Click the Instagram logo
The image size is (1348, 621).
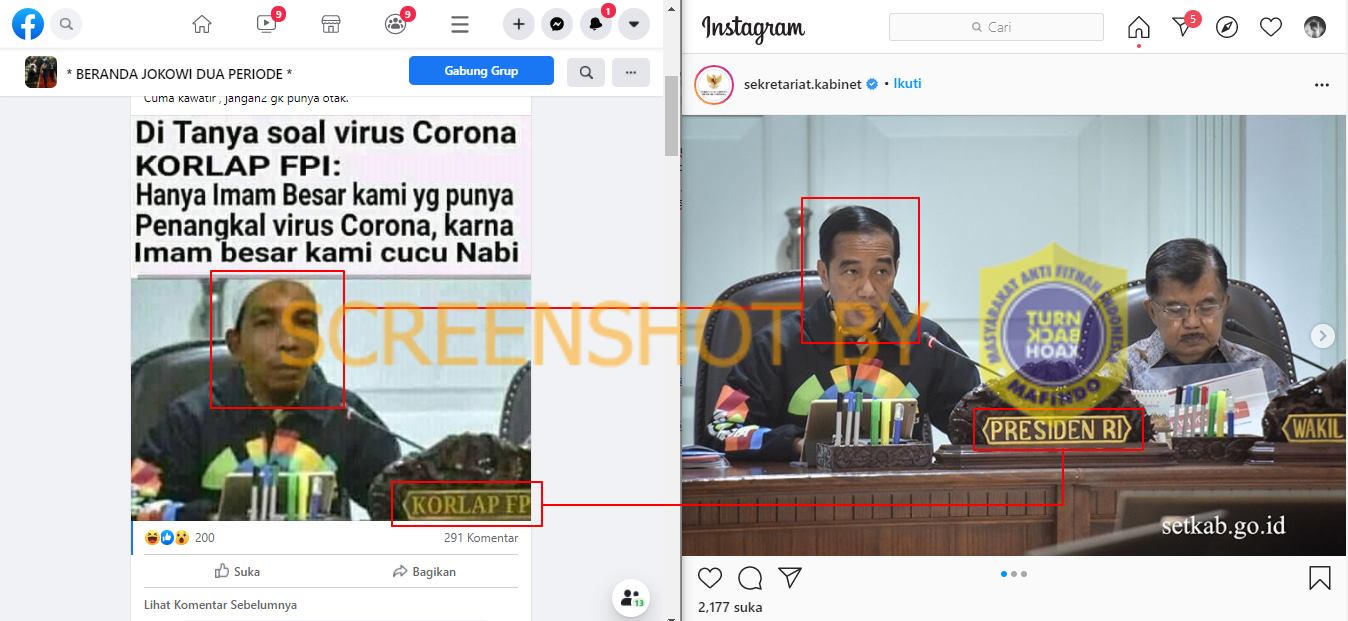coord(753,28)
